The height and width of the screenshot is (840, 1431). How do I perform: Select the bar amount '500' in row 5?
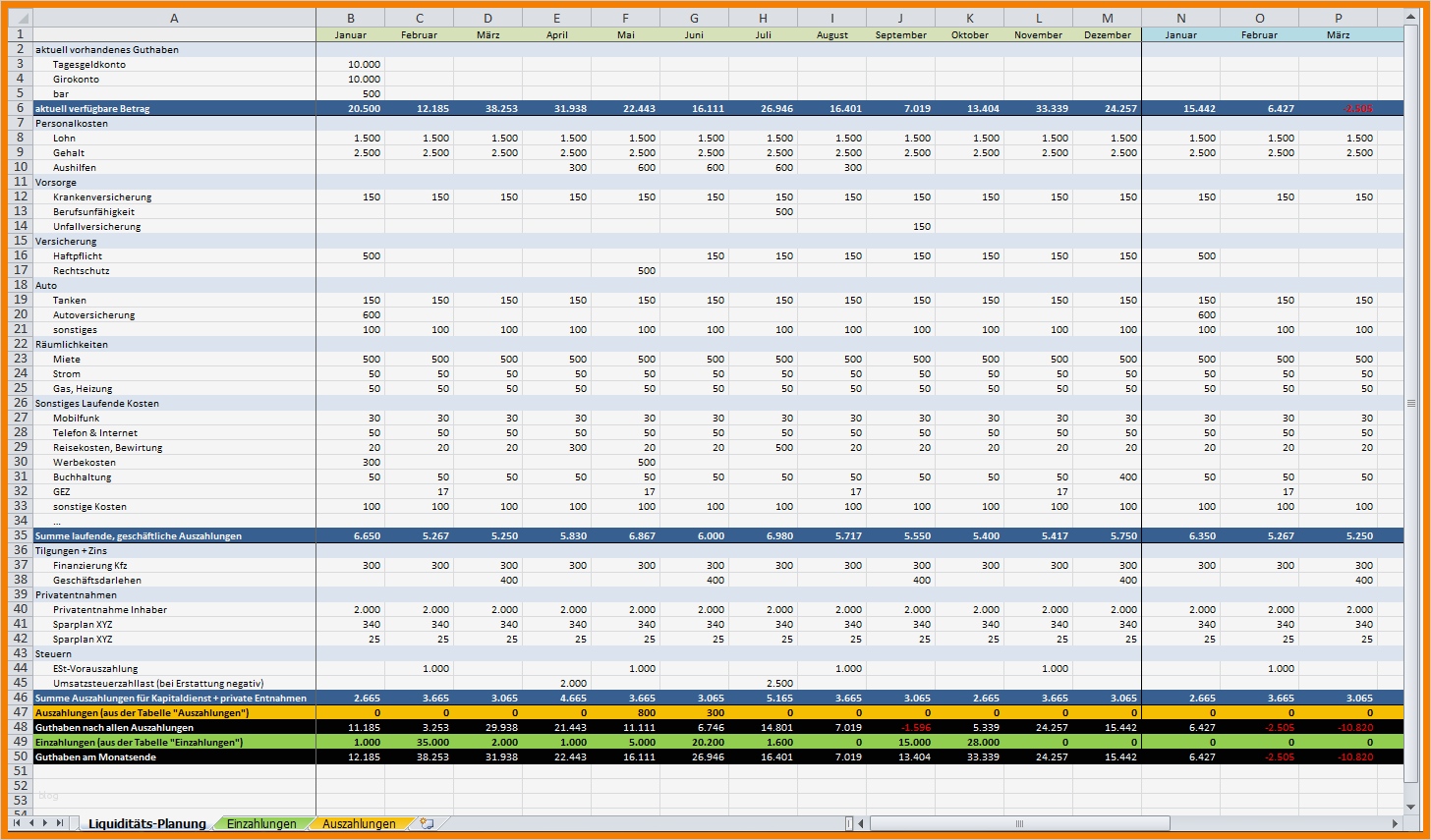click(x=350, y=93)
